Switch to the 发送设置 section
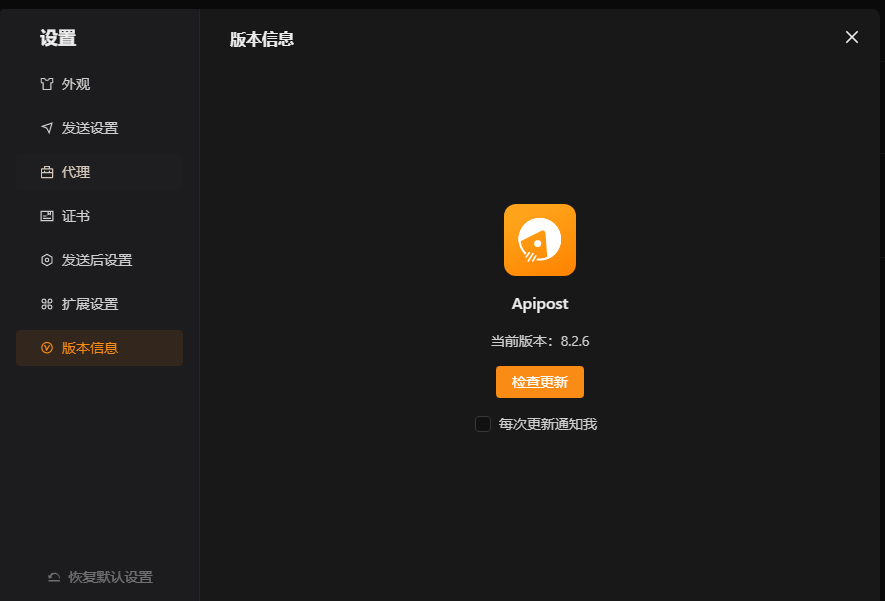 [x=90, y=128]
